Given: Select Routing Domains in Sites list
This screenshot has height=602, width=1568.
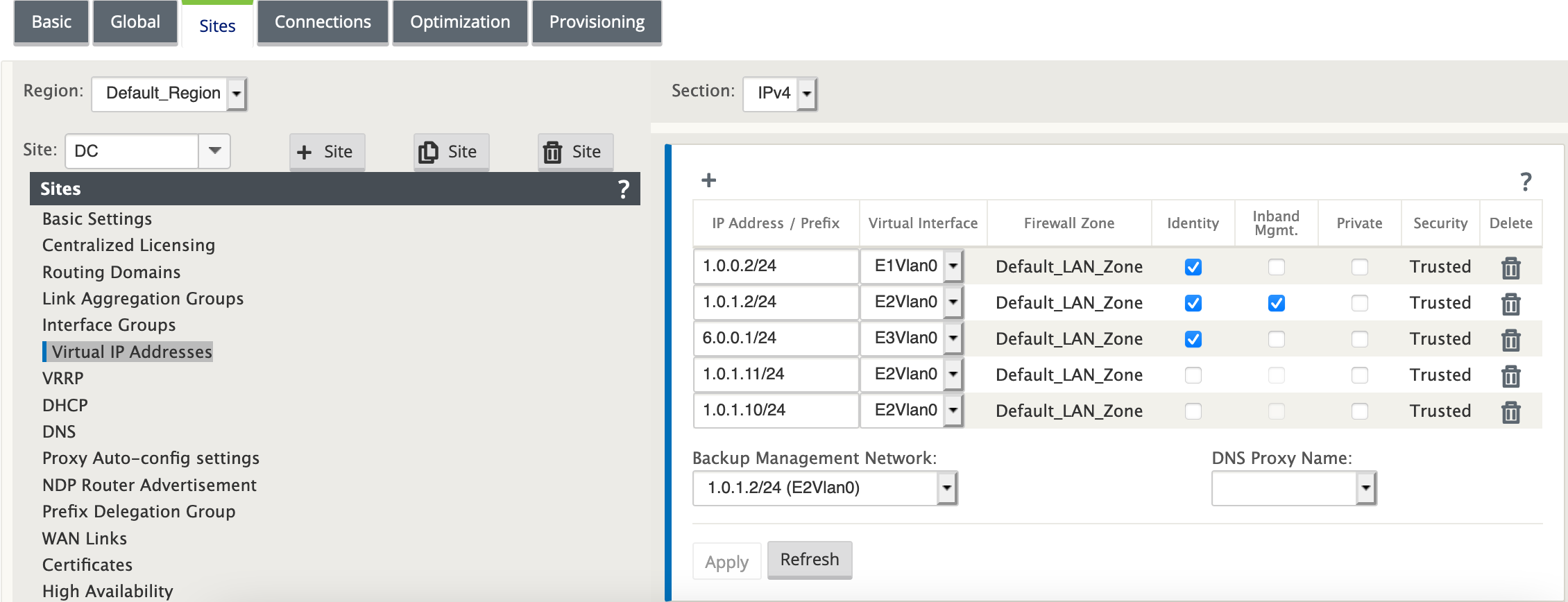Looking at the screenshot, I should click(111, 272).
